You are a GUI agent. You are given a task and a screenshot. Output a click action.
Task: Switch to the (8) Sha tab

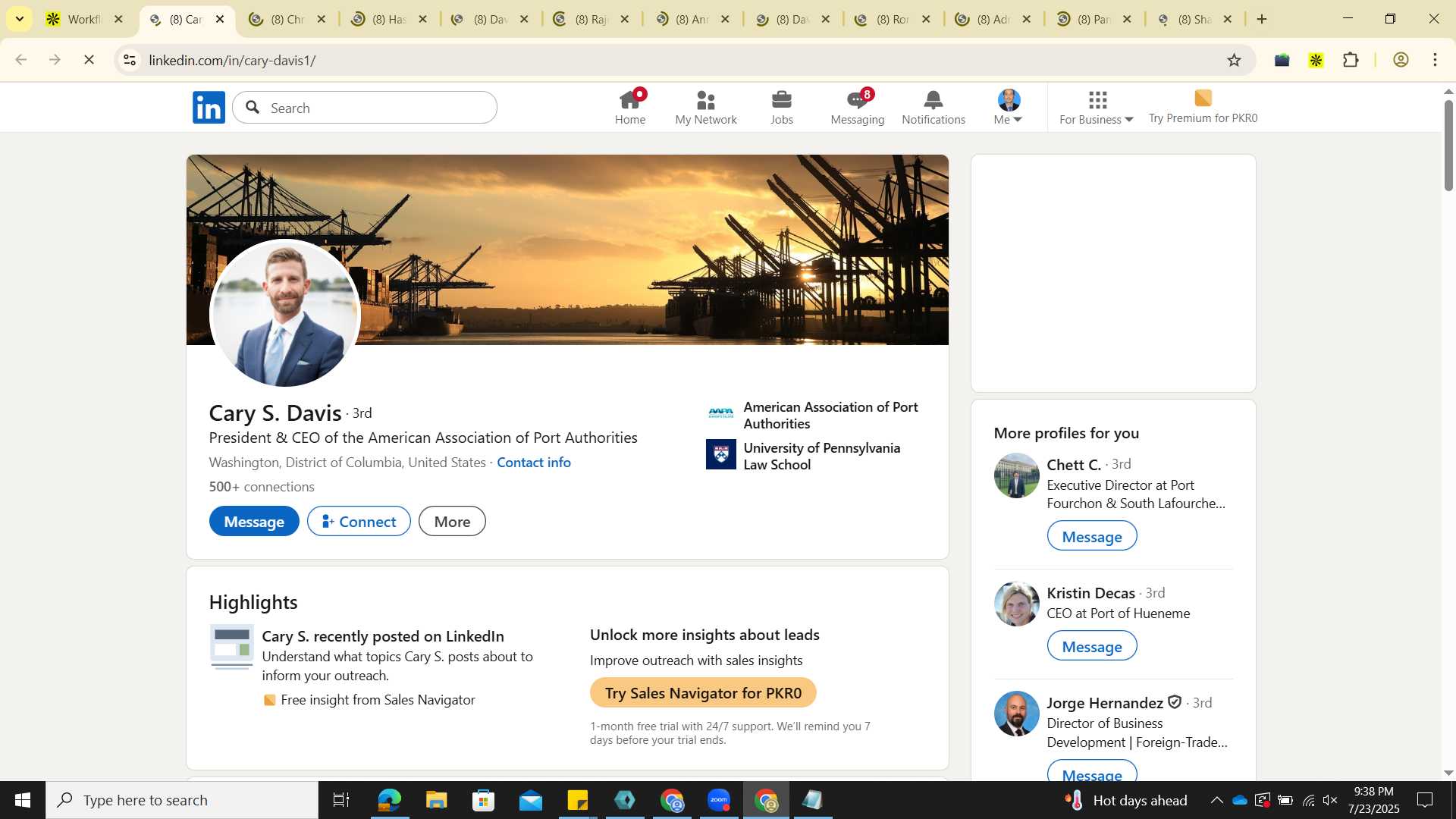pos(1194,19)
